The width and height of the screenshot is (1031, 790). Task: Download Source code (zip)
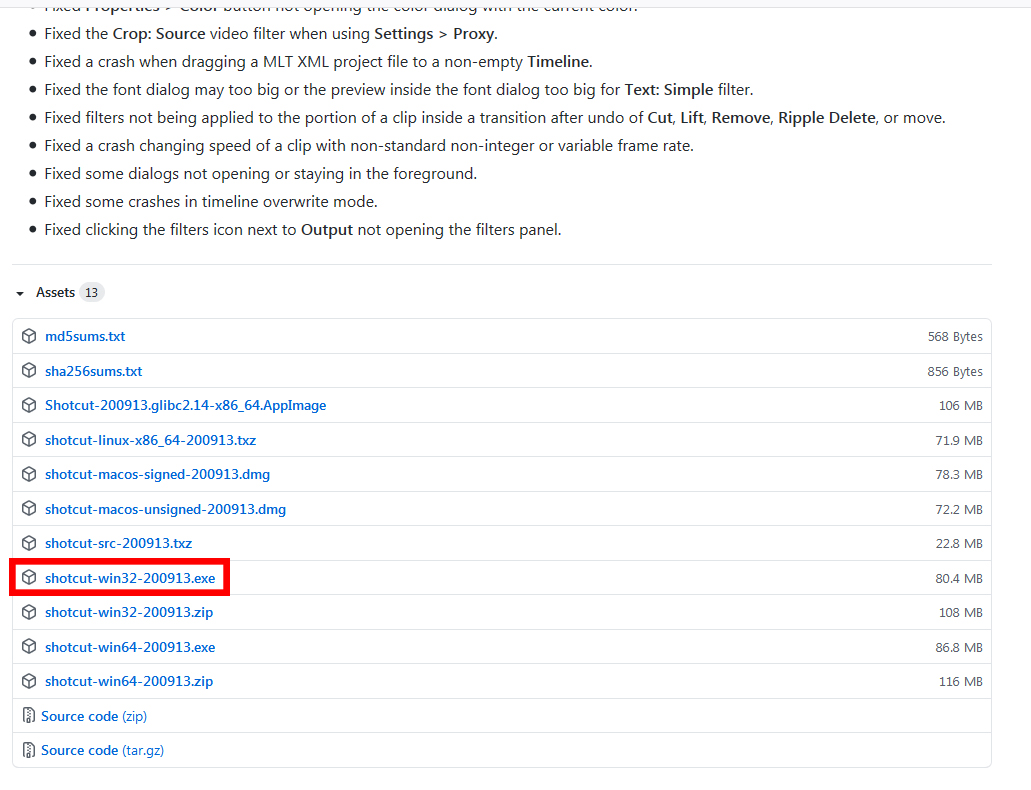(x=94, y=716)
